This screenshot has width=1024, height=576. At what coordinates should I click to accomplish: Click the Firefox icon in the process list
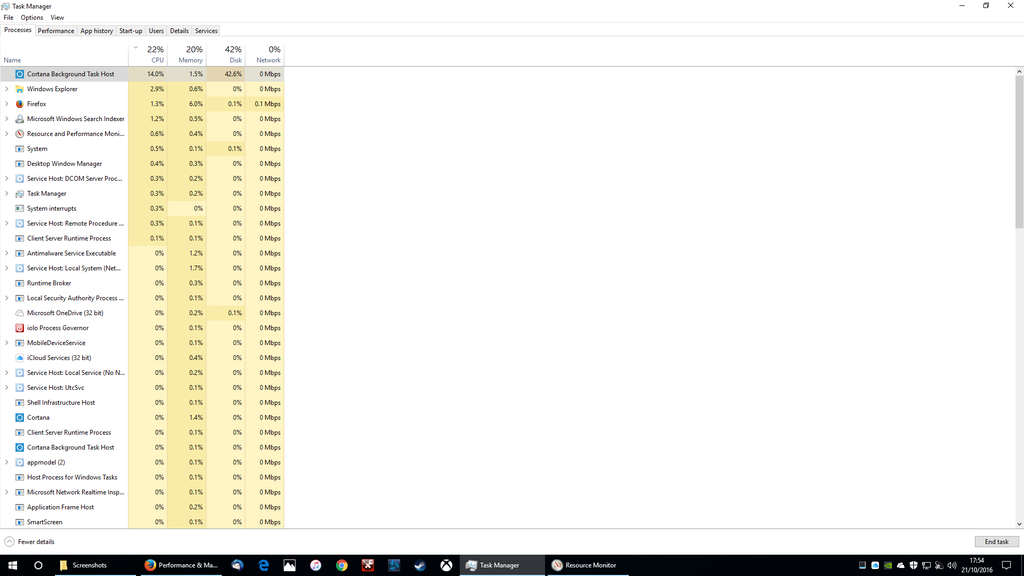pos(20,104)
